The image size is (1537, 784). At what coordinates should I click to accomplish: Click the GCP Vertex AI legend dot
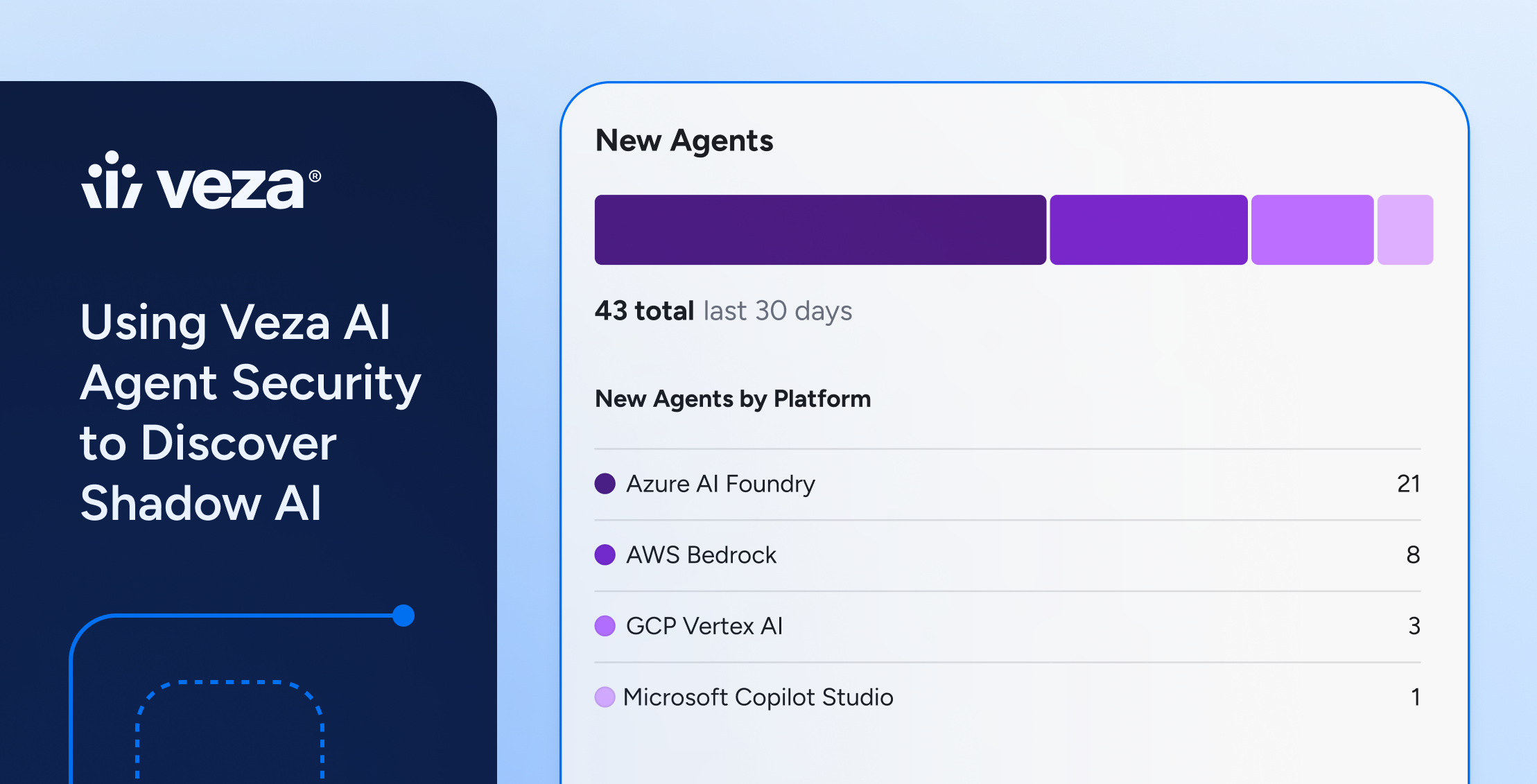tap(605, 626)
